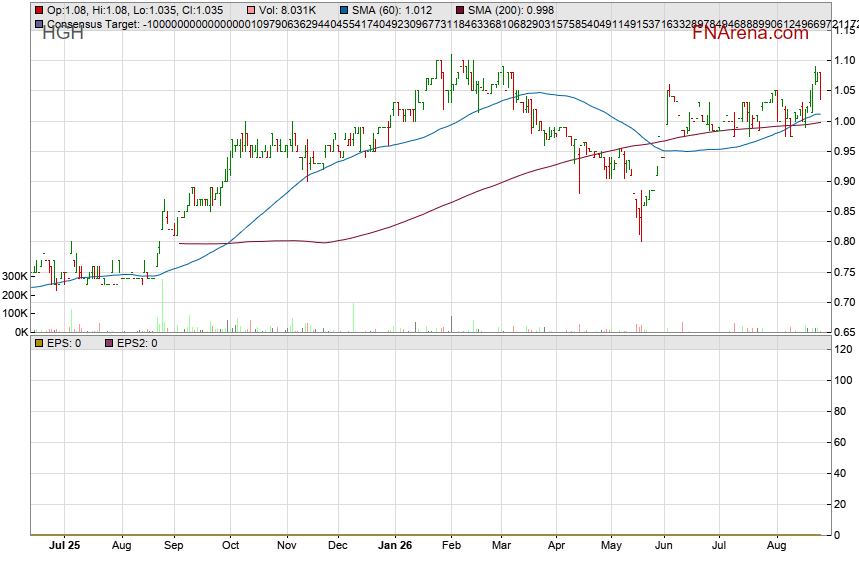Click the 'Jul 25' date axis label
Image resolution: width=859 pixels, height=566 pixels.
click(x=64, y=546)
